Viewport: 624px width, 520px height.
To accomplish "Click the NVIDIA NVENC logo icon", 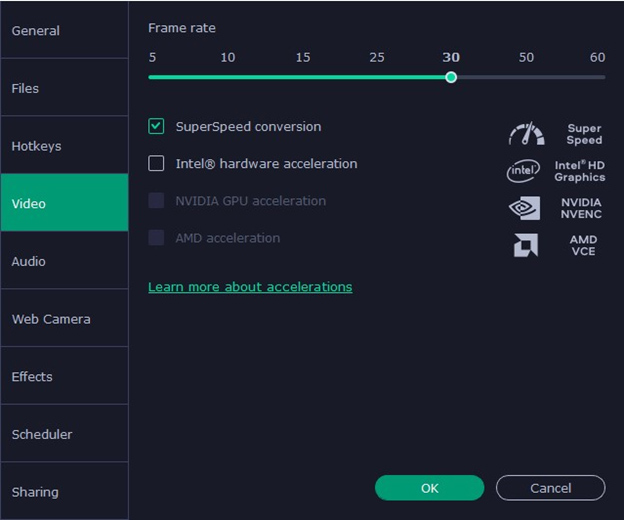I will click(x=525, y=208).
